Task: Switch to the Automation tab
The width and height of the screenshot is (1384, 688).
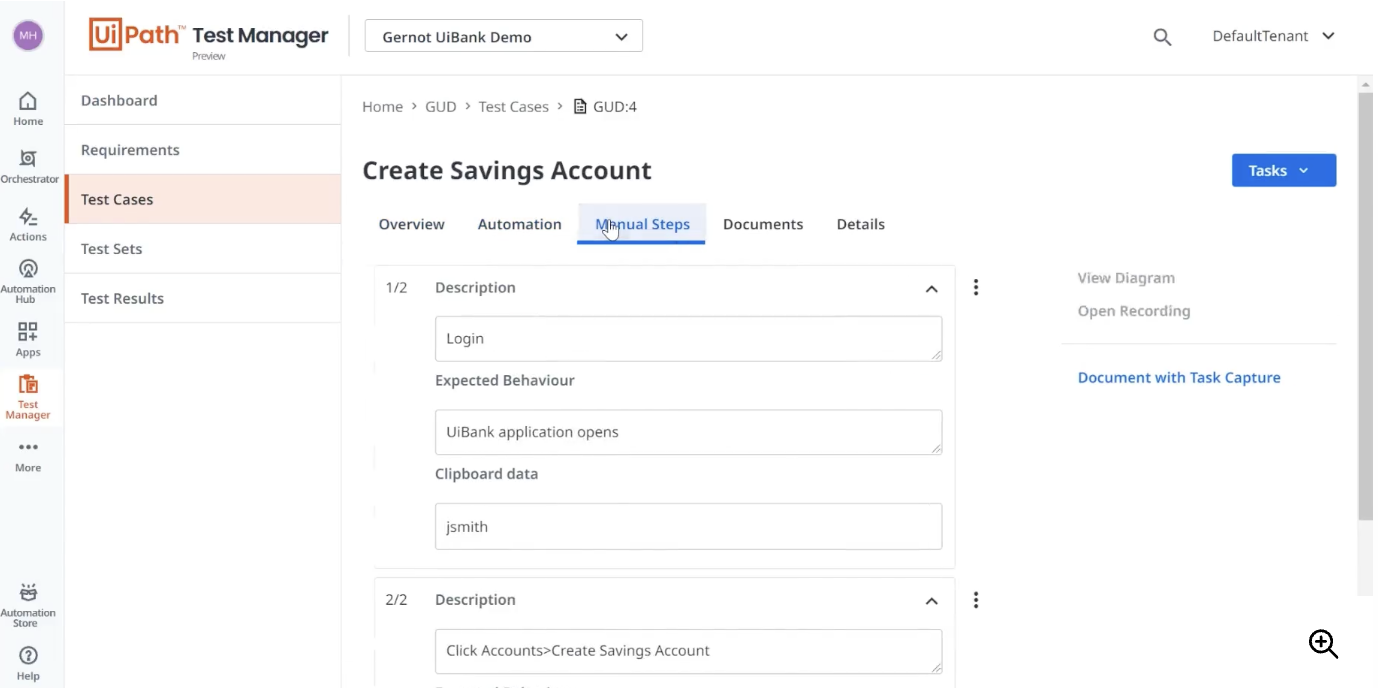Action: 519,224
